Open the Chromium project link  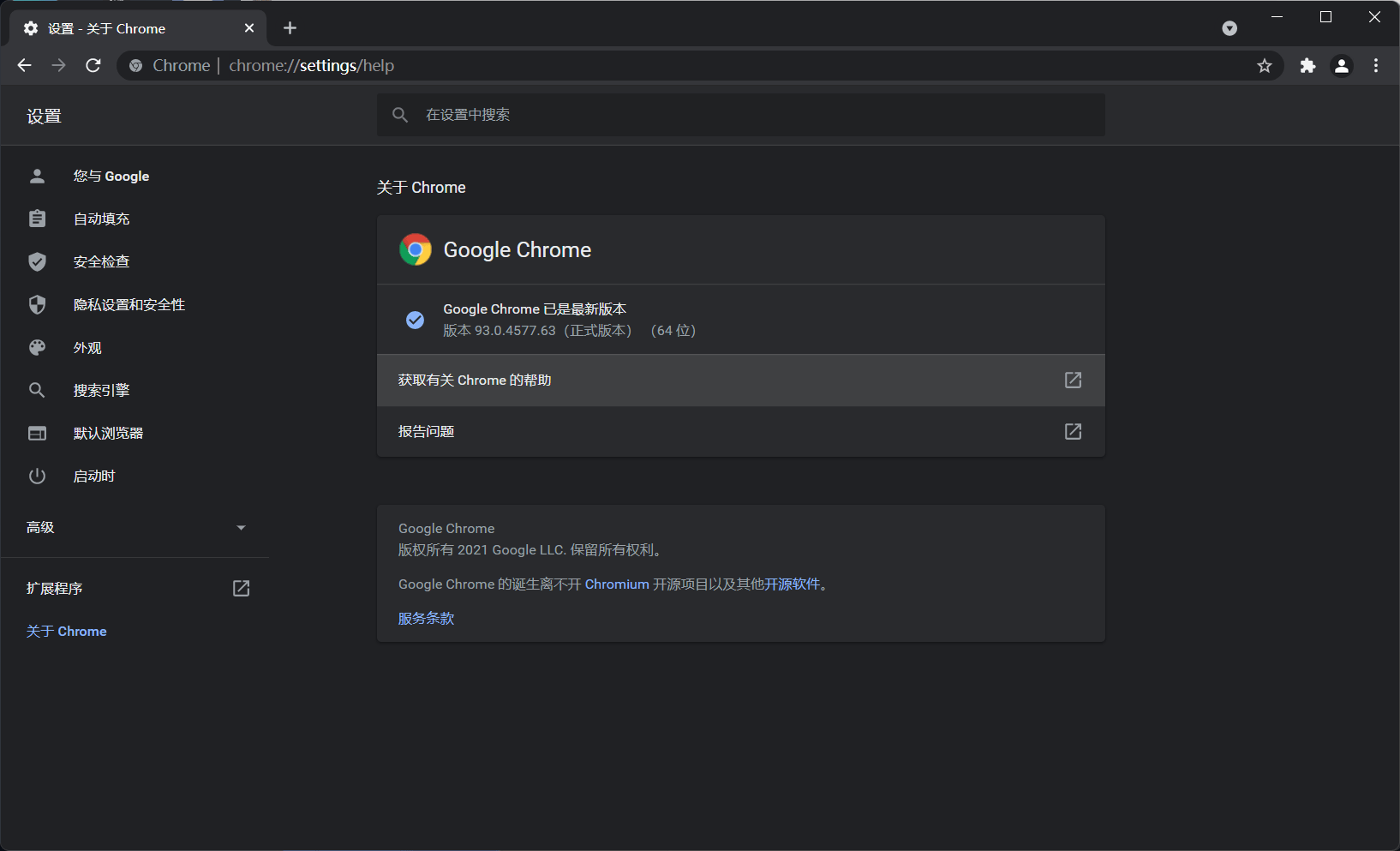click(617, 584)
